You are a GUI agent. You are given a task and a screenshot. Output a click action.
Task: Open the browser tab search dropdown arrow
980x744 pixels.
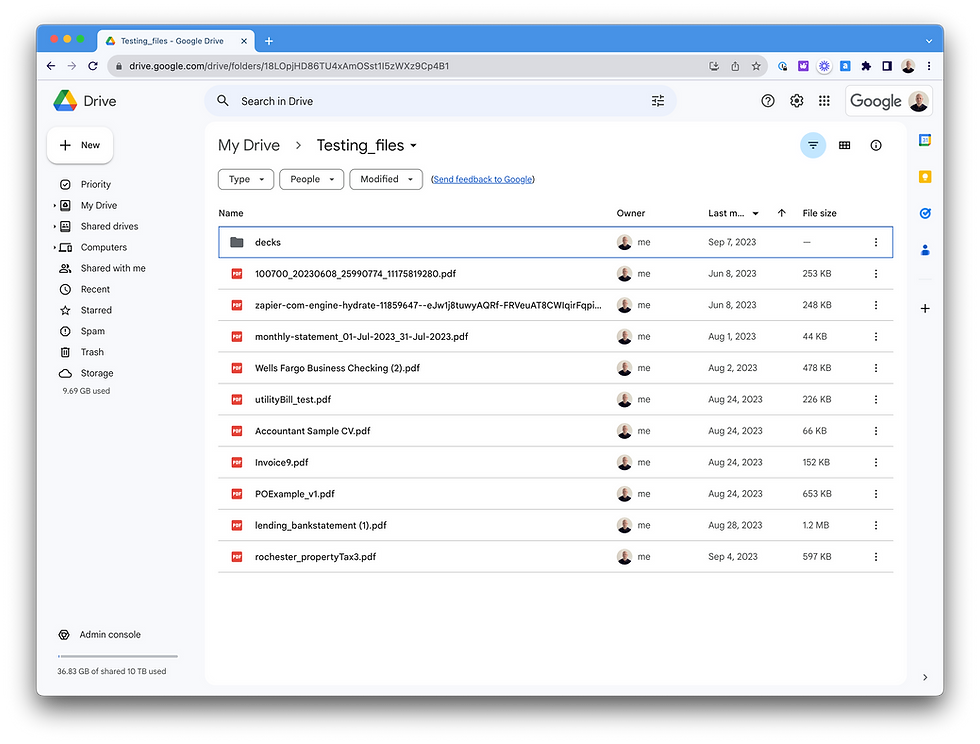click(929, 41)
